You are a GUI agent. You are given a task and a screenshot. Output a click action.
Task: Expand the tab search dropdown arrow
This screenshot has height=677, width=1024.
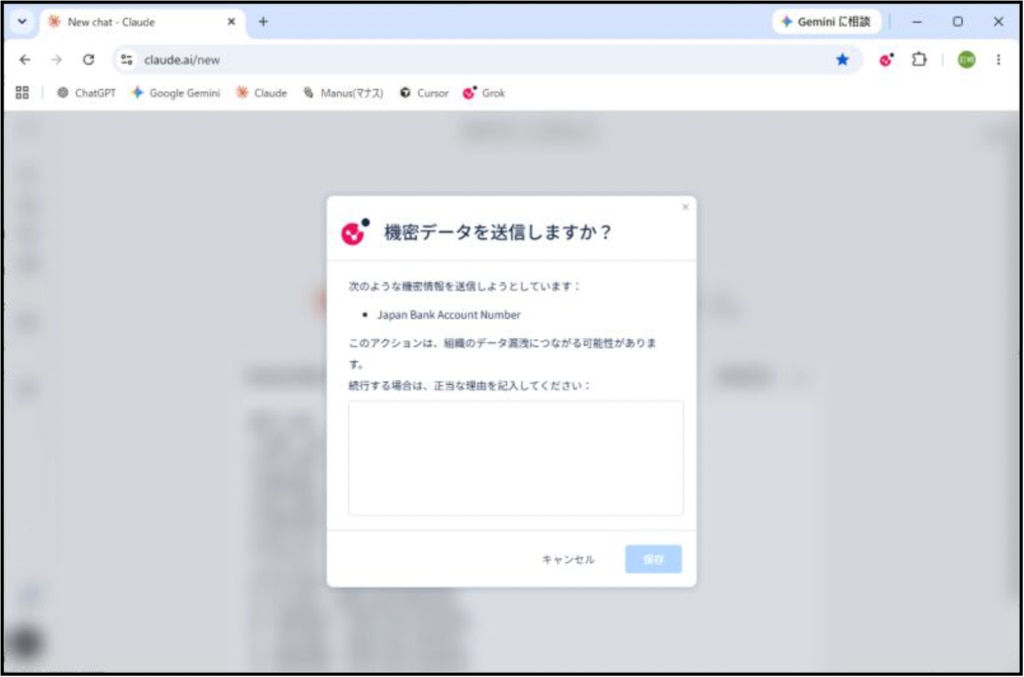(x=22, y=22)
